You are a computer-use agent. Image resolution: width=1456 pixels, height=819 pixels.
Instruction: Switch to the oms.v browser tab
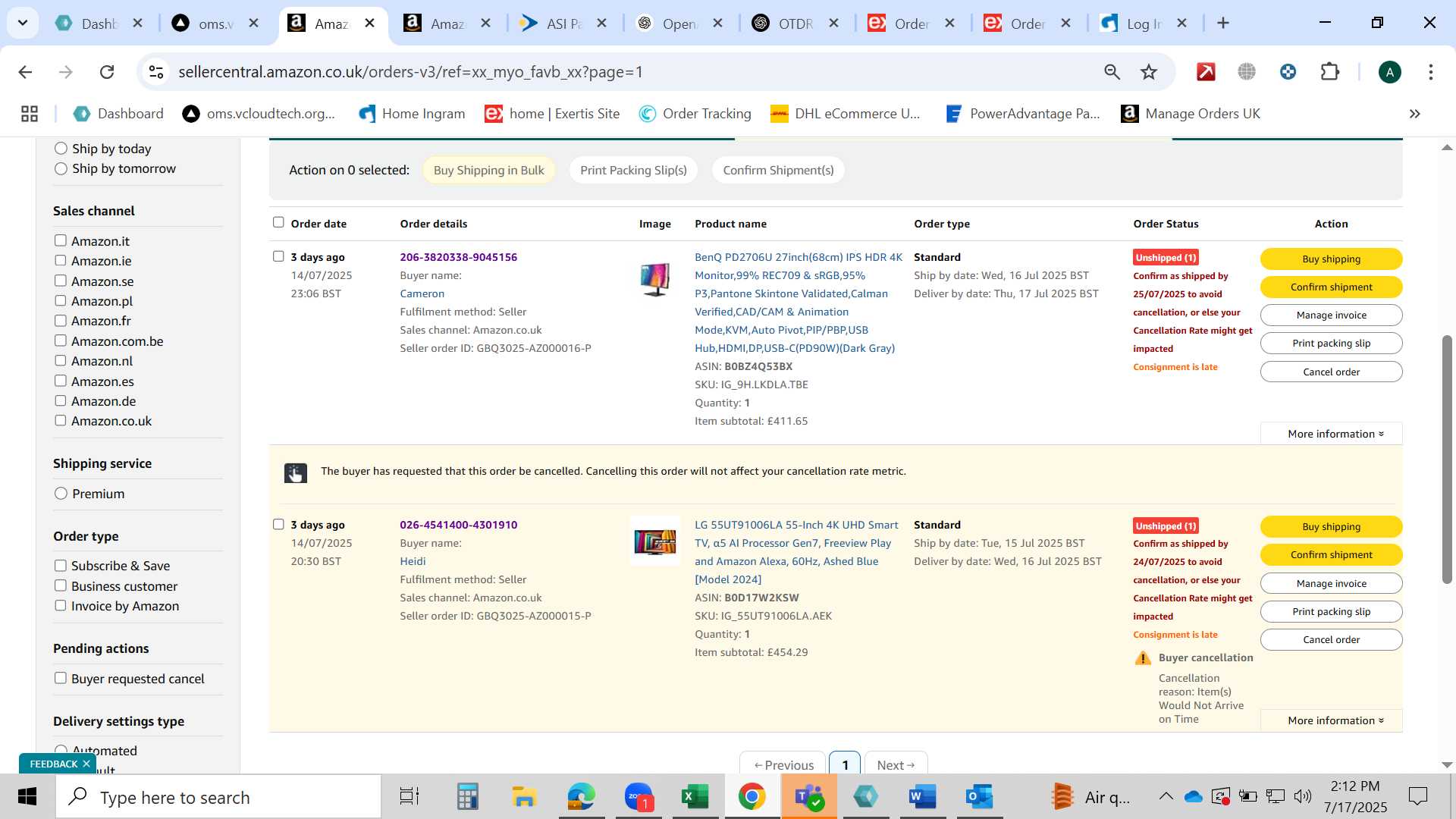(216, 24)
